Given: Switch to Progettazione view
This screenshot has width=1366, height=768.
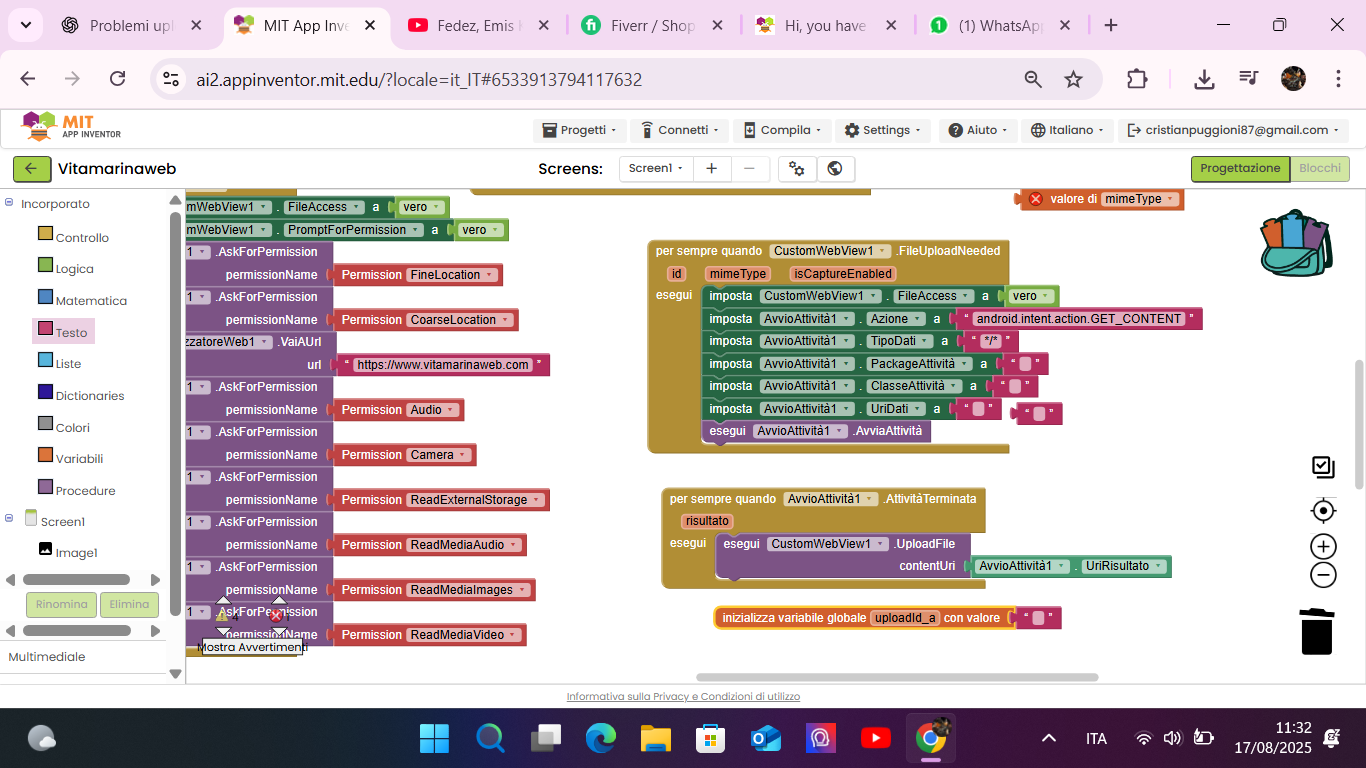Looking at the screenshot, I should (1239, 169).
